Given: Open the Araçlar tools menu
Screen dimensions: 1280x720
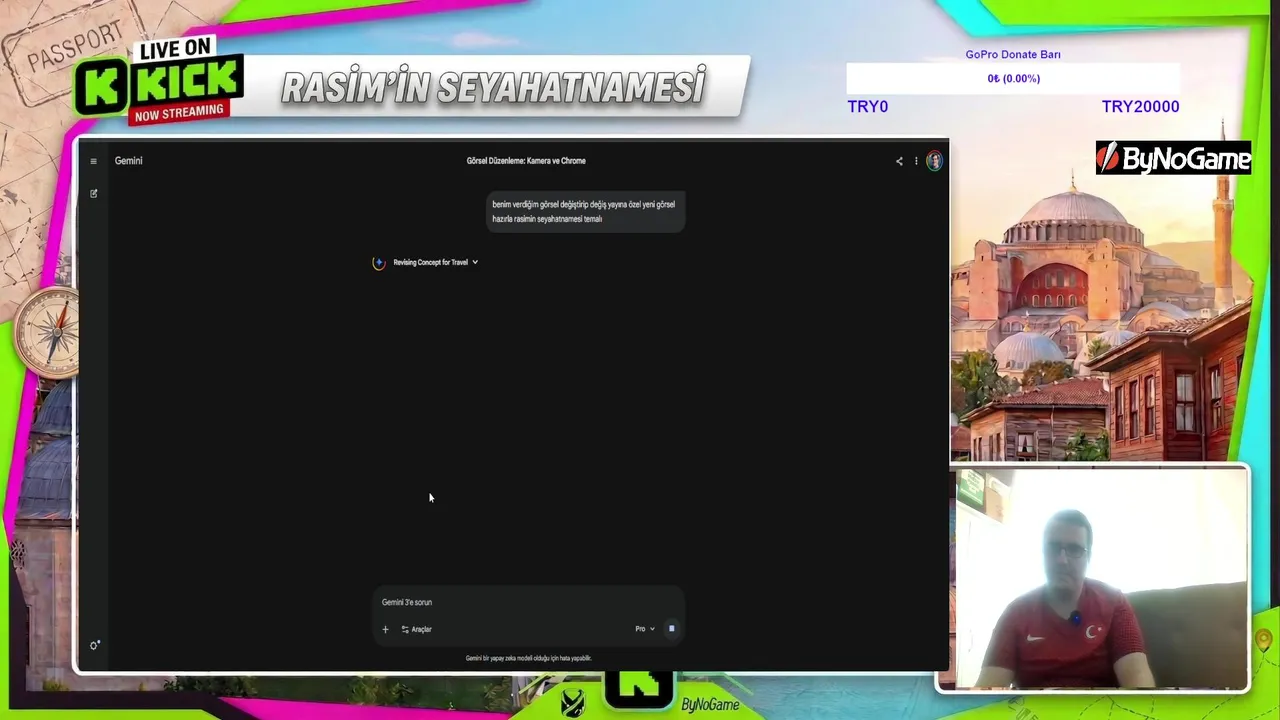Looking at the screenshot, I should point(416,629).
